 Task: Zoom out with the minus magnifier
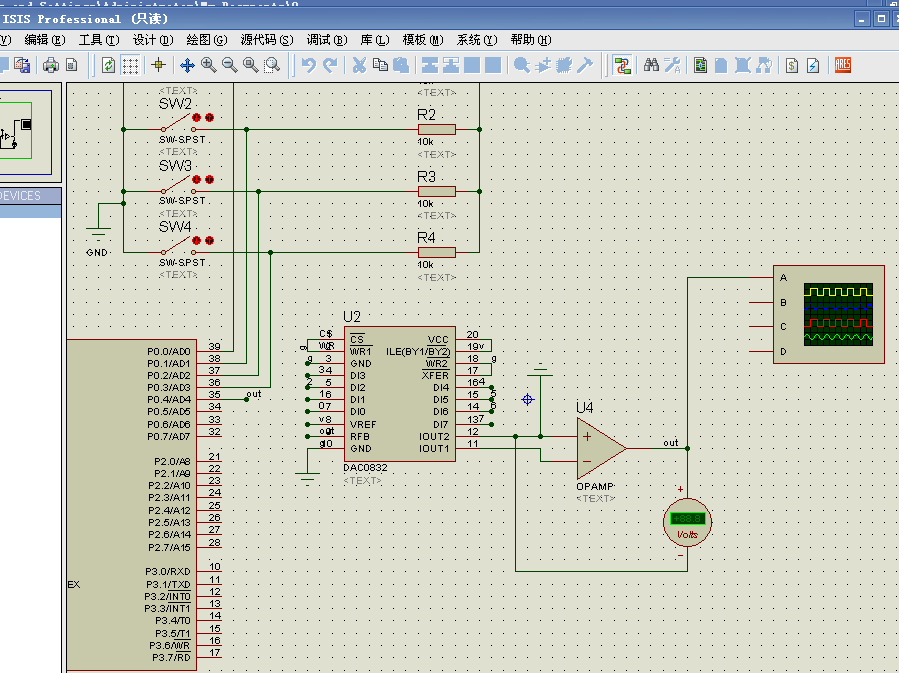pyautogui.click(x=229, y=65)
